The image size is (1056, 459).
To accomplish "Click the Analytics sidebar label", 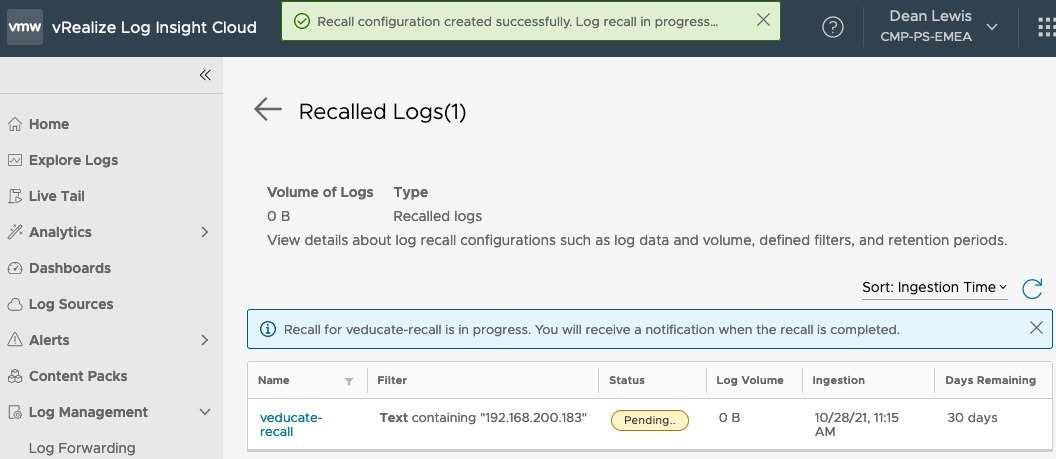I will point(60,232).
